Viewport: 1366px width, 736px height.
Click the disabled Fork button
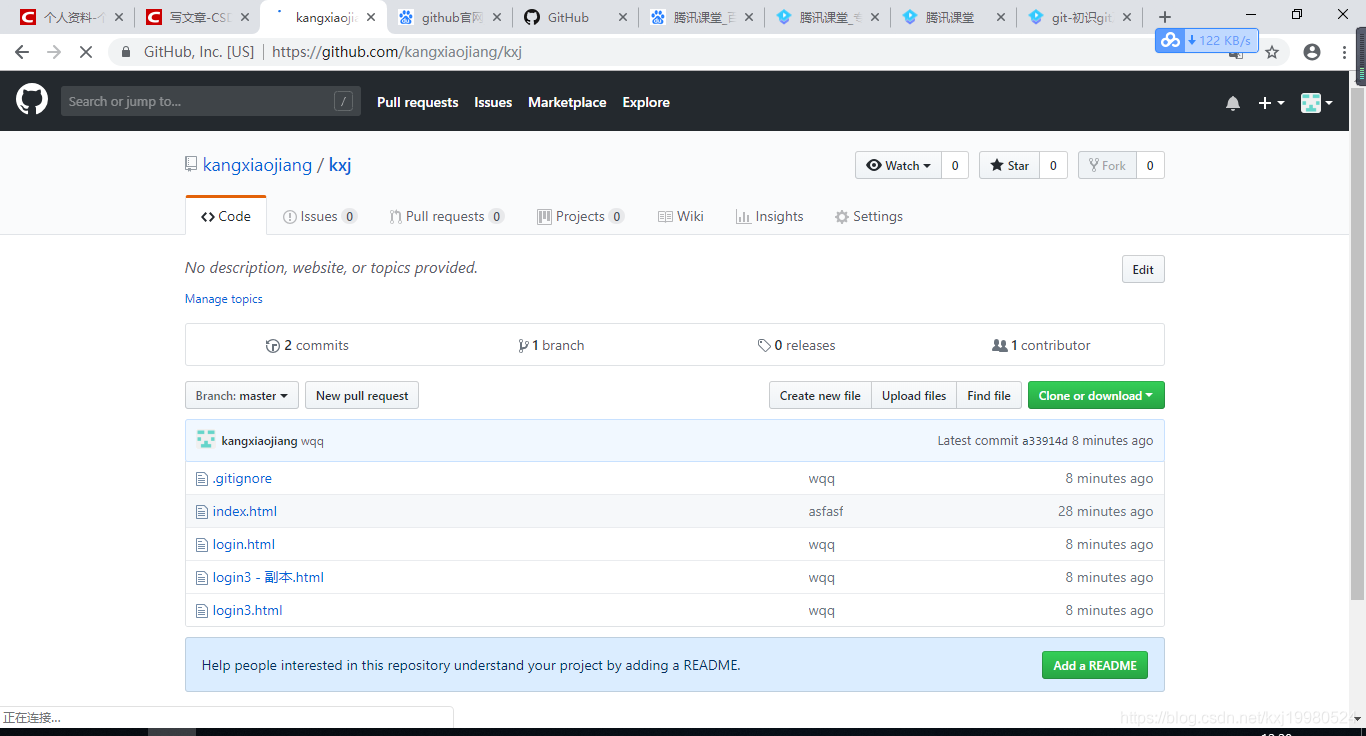[x=1107, y=165]
